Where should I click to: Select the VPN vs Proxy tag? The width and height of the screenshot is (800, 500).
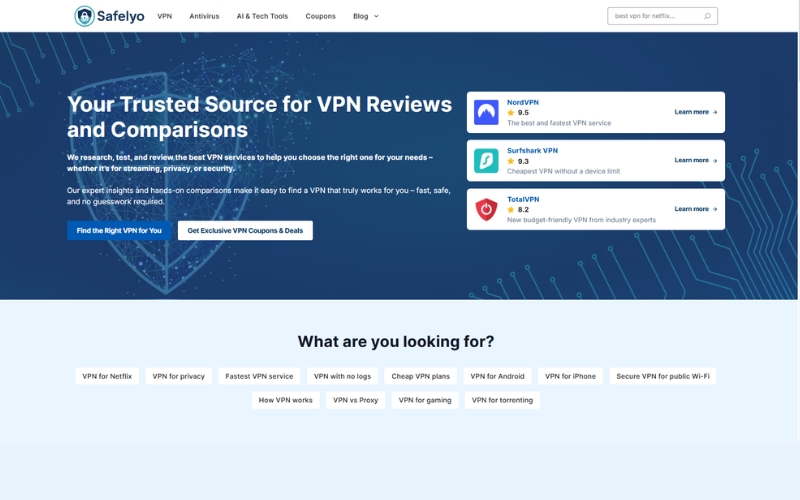356,400
